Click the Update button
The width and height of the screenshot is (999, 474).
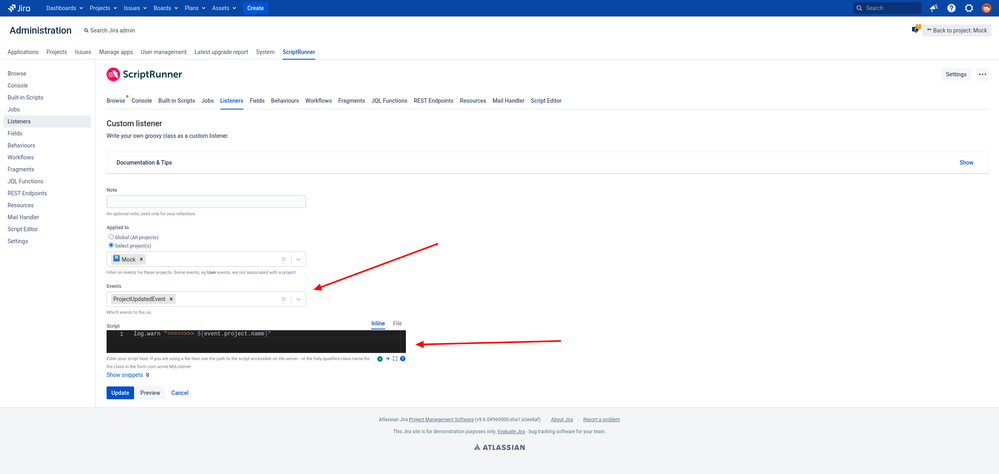tap(120, 393)
